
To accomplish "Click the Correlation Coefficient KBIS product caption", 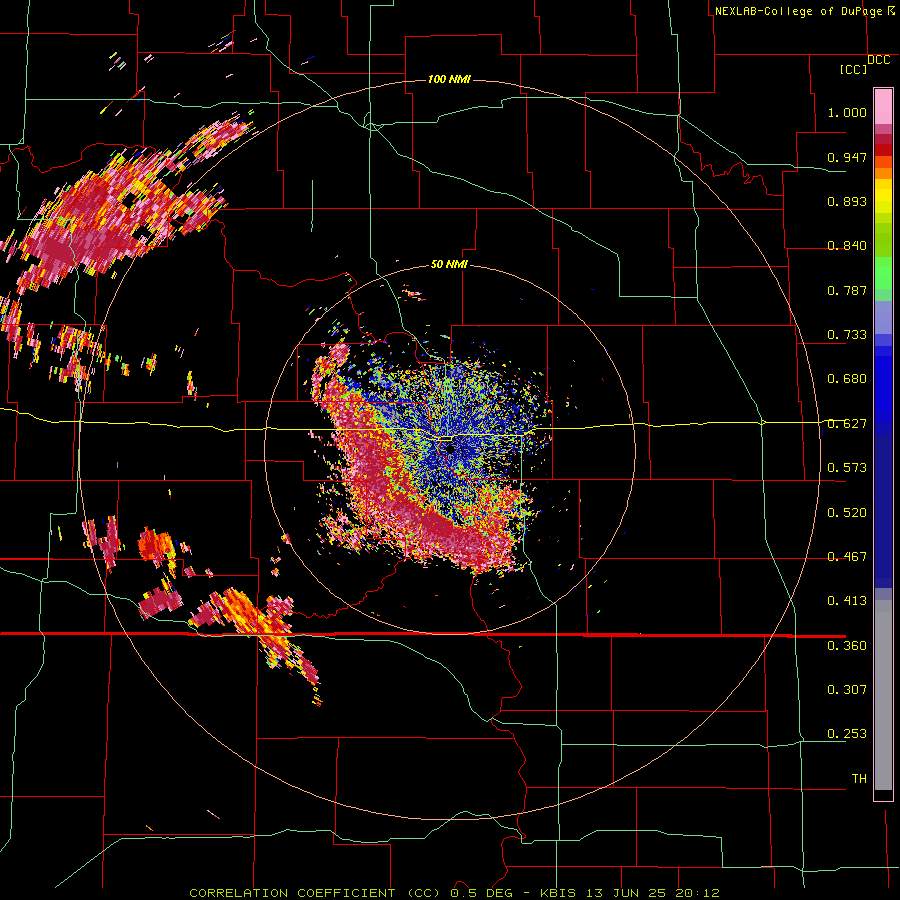I will (454, 893).
